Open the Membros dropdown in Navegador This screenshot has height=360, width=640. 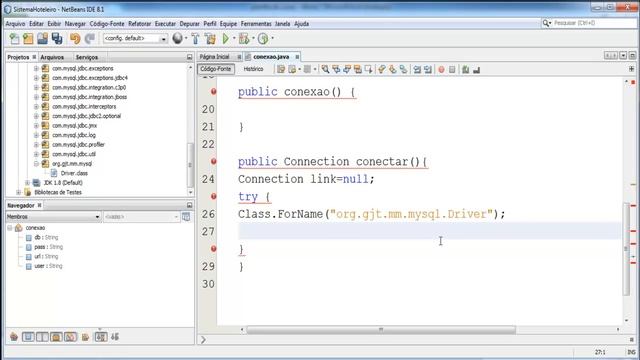point(97,217)
